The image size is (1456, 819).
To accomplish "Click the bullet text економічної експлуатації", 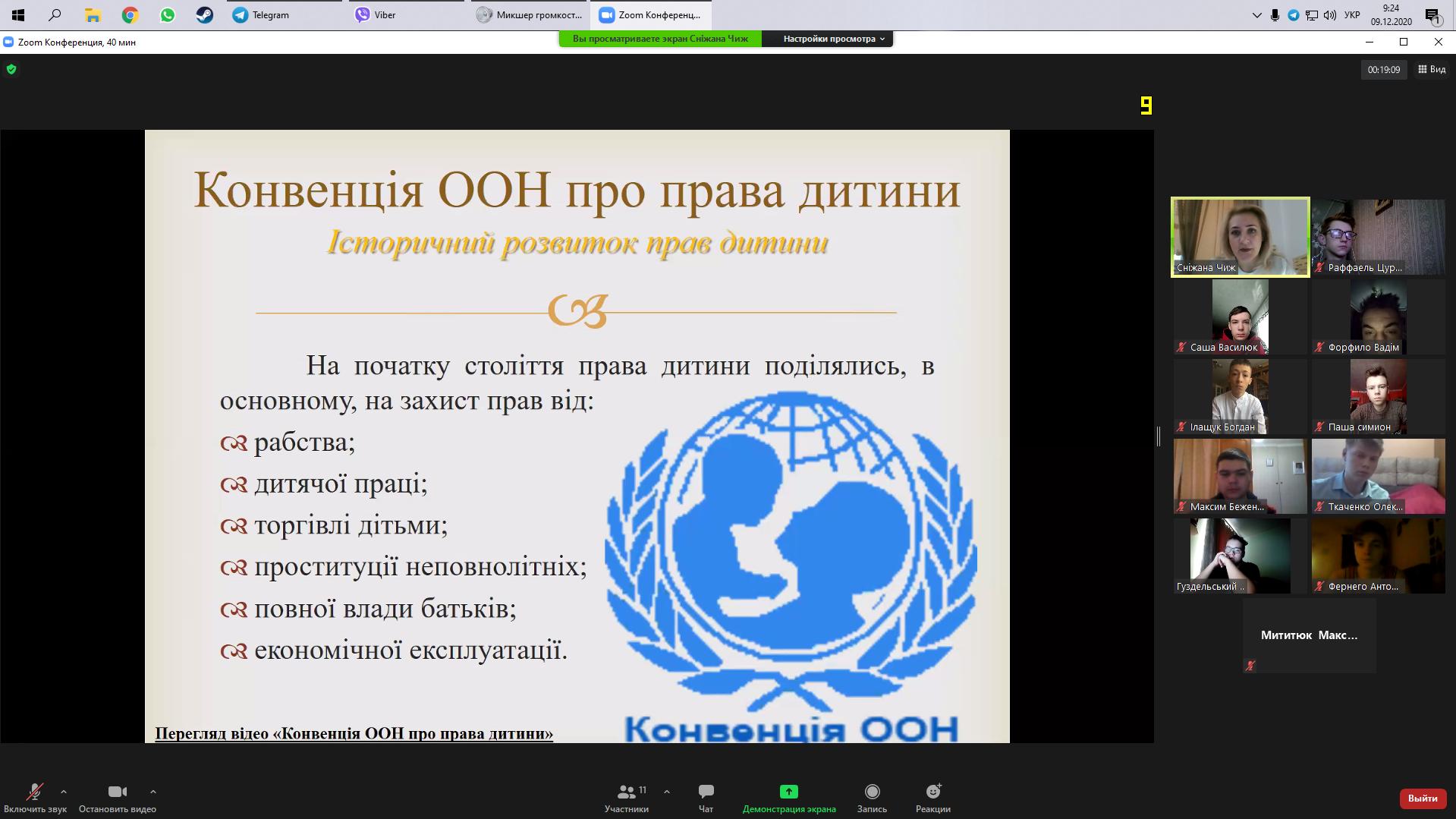I will coord(410,650).
